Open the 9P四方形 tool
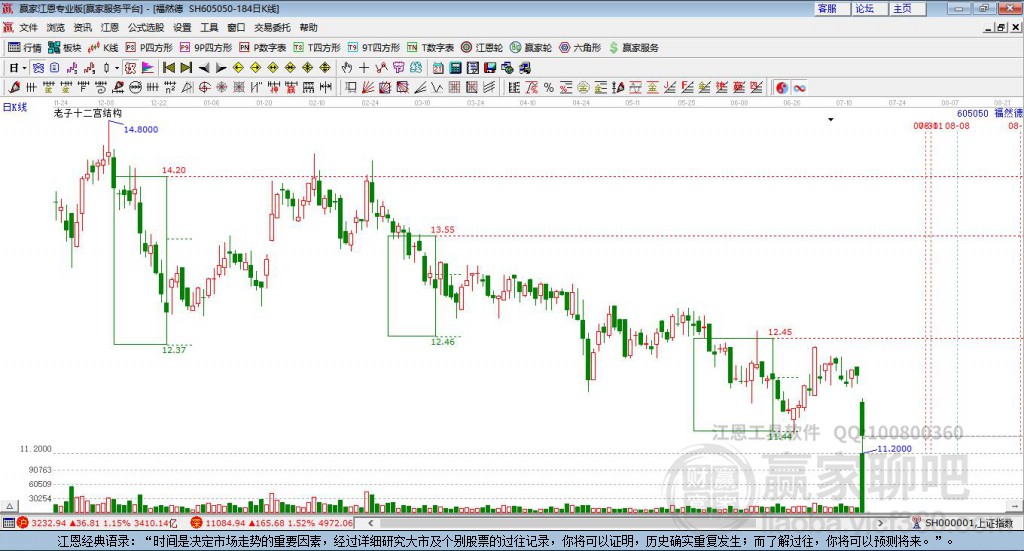 coord(206,48)
